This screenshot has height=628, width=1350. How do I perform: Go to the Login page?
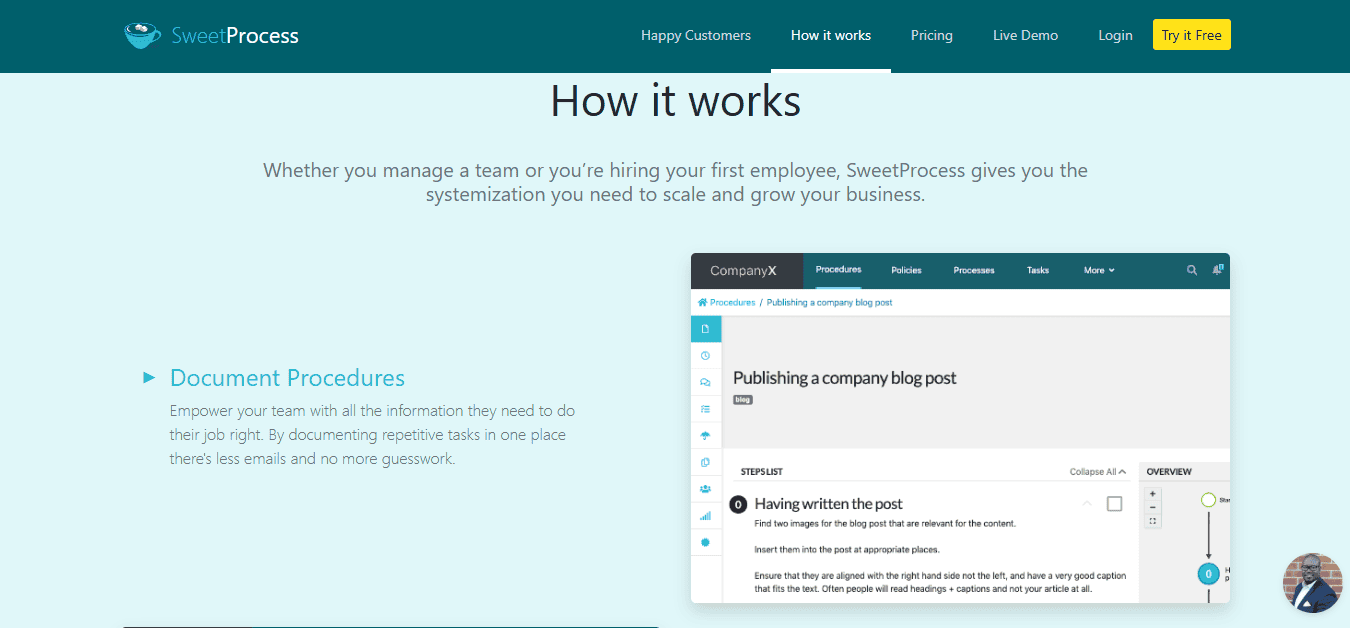coord(1115,35)
